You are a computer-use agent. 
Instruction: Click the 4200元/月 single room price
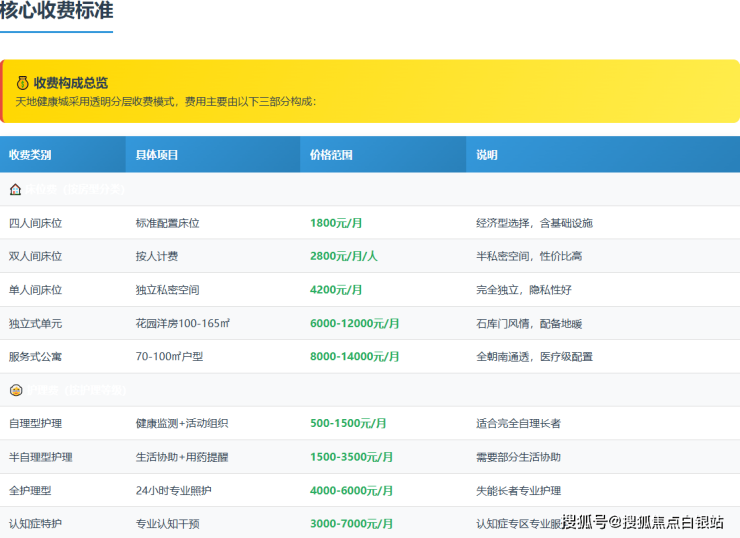[x=336, y=290]
